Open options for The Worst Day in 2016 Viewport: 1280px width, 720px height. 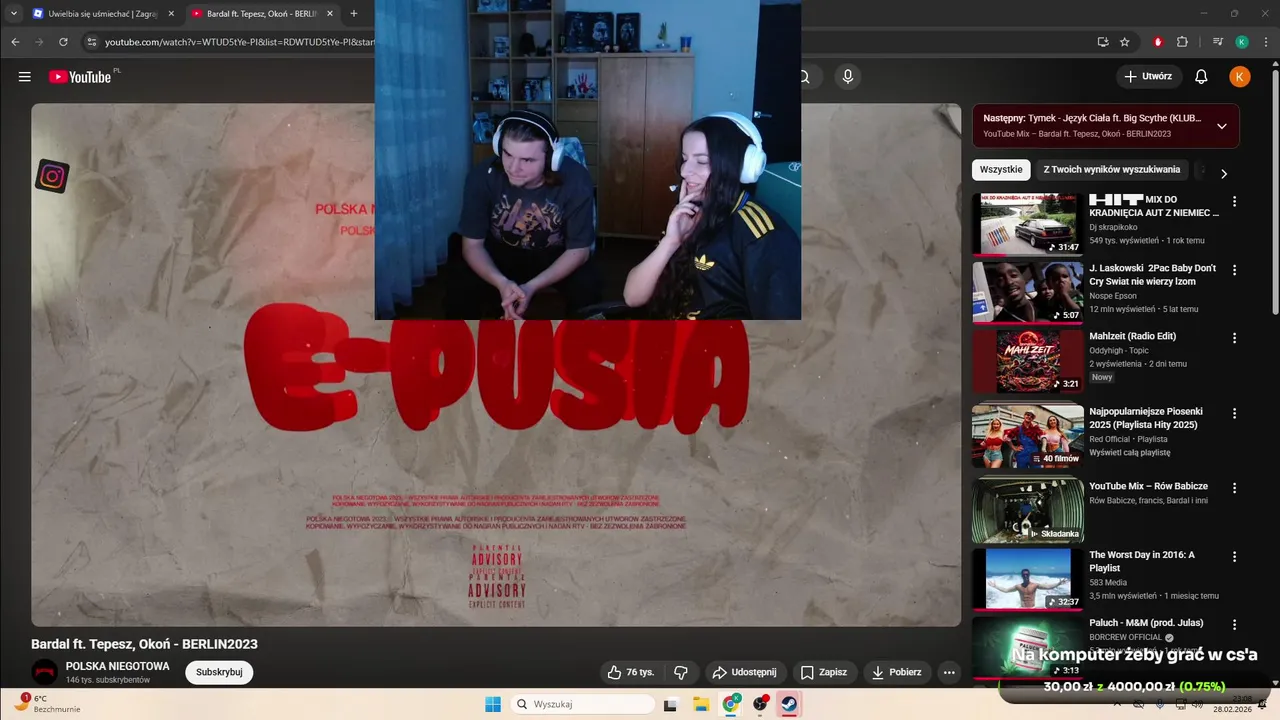[x=1234, y=557]
